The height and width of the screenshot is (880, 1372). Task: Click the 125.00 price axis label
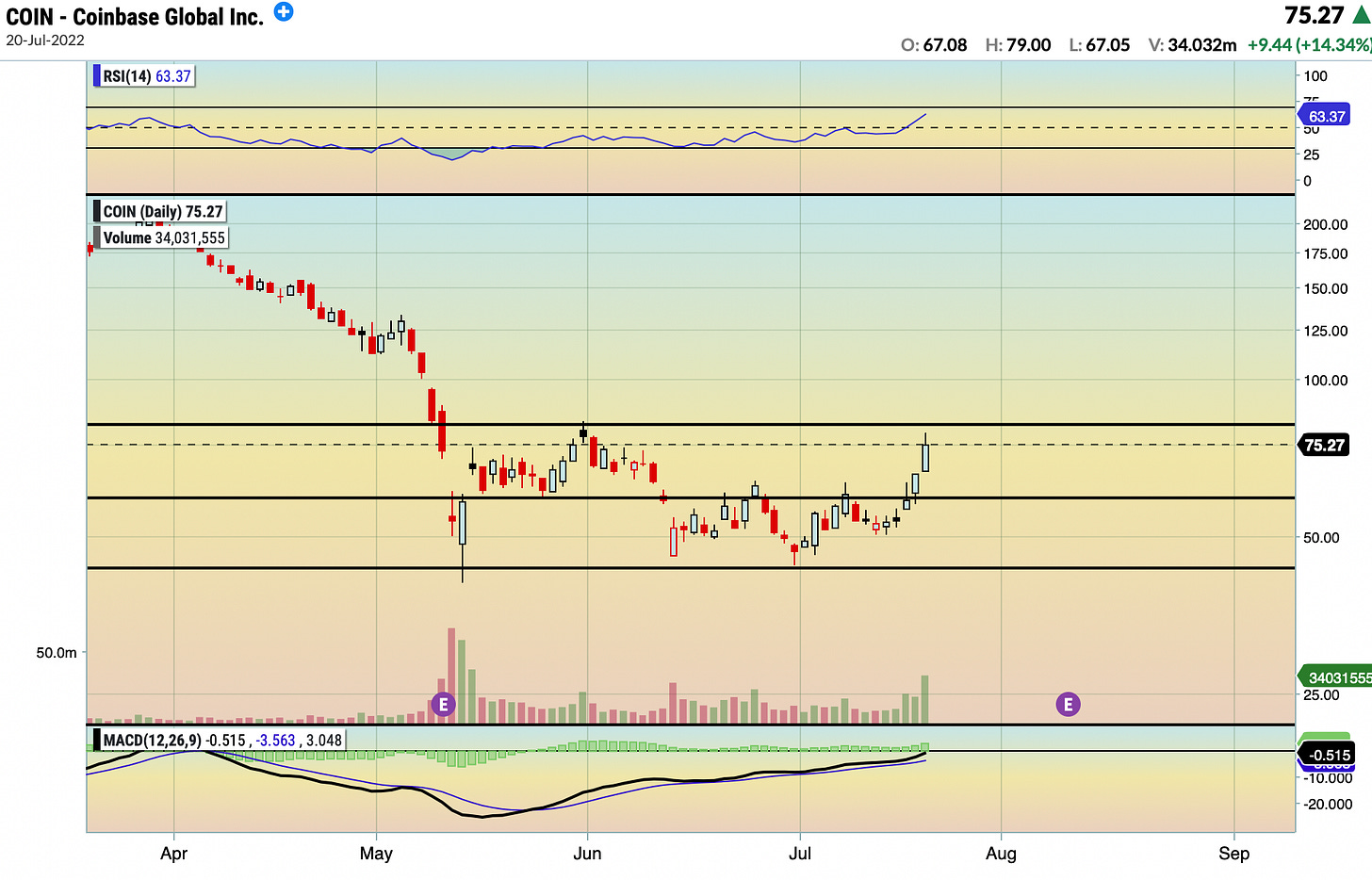coord(1326,331)
